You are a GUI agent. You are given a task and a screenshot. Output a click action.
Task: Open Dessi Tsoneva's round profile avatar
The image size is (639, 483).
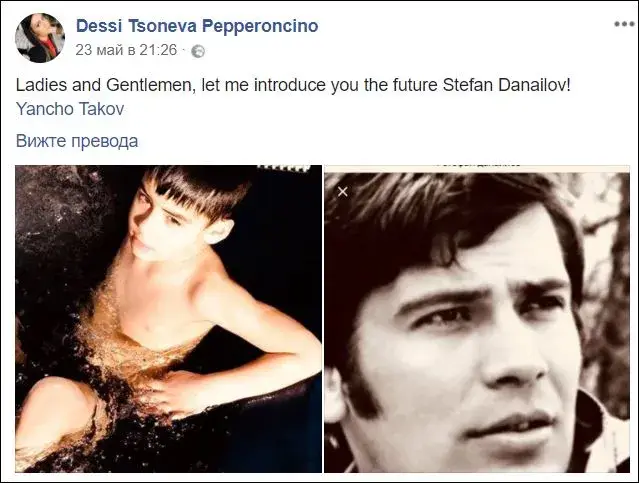point(40,38)
